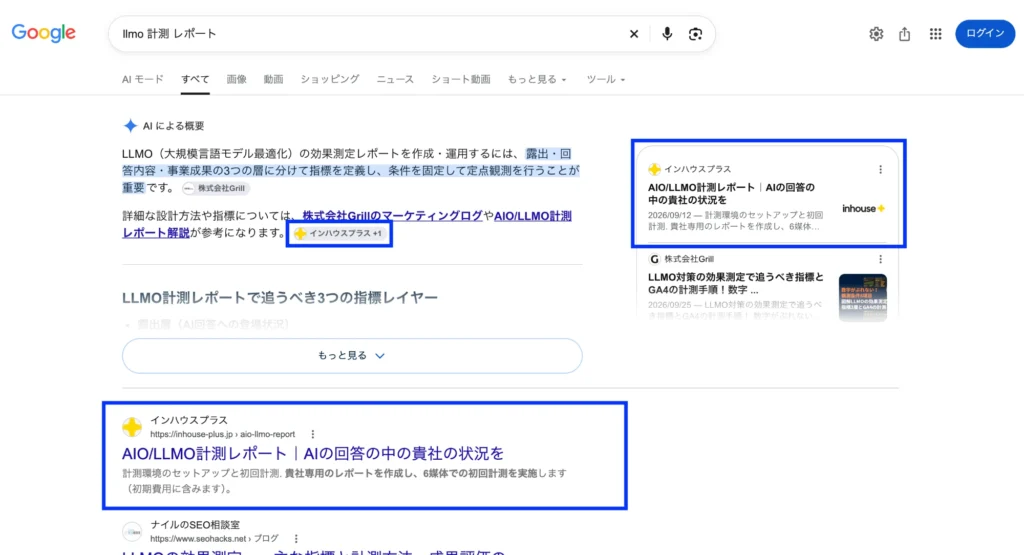Click the G favicon on the Grill card
Screen dimensions: 1024x555
point(654,259)
